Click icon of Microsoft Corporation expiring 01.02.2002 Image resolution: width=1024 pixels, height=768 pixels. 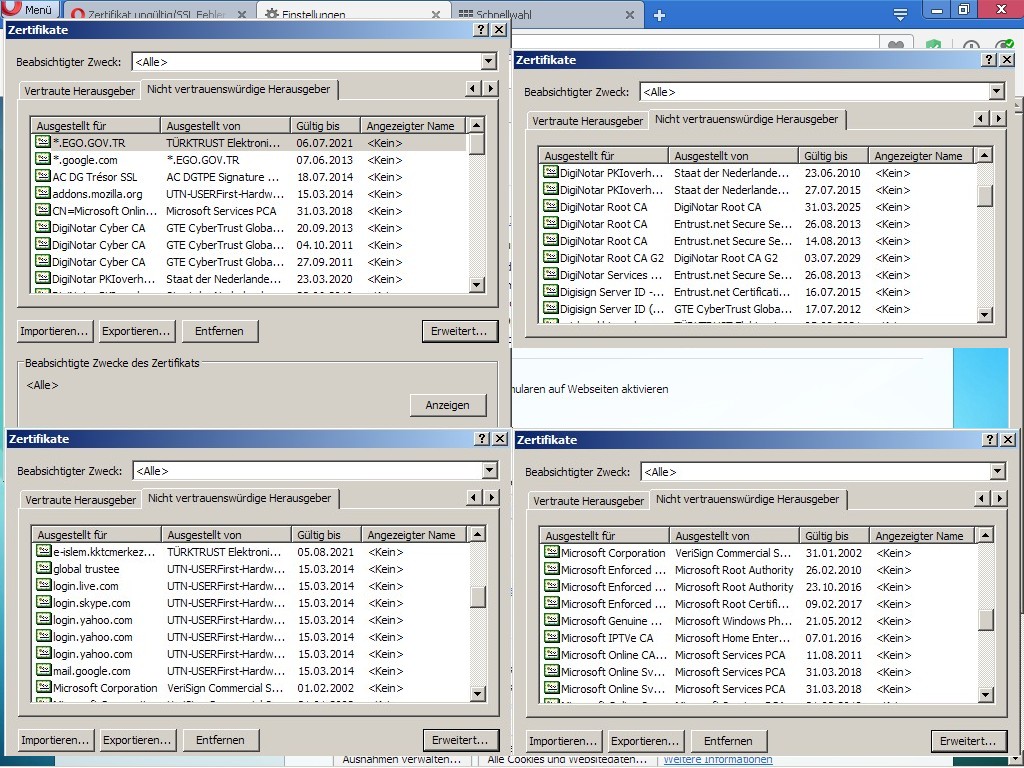click(x=44, y=687)
